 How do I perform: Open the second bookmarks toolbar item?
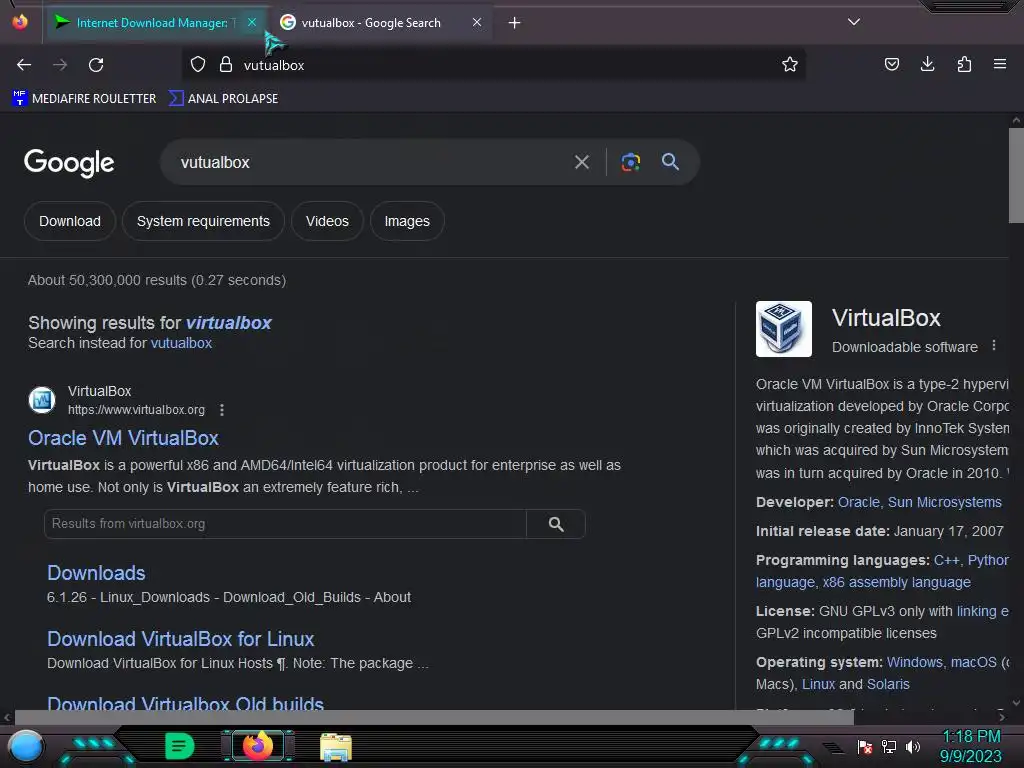coord(223,99)
